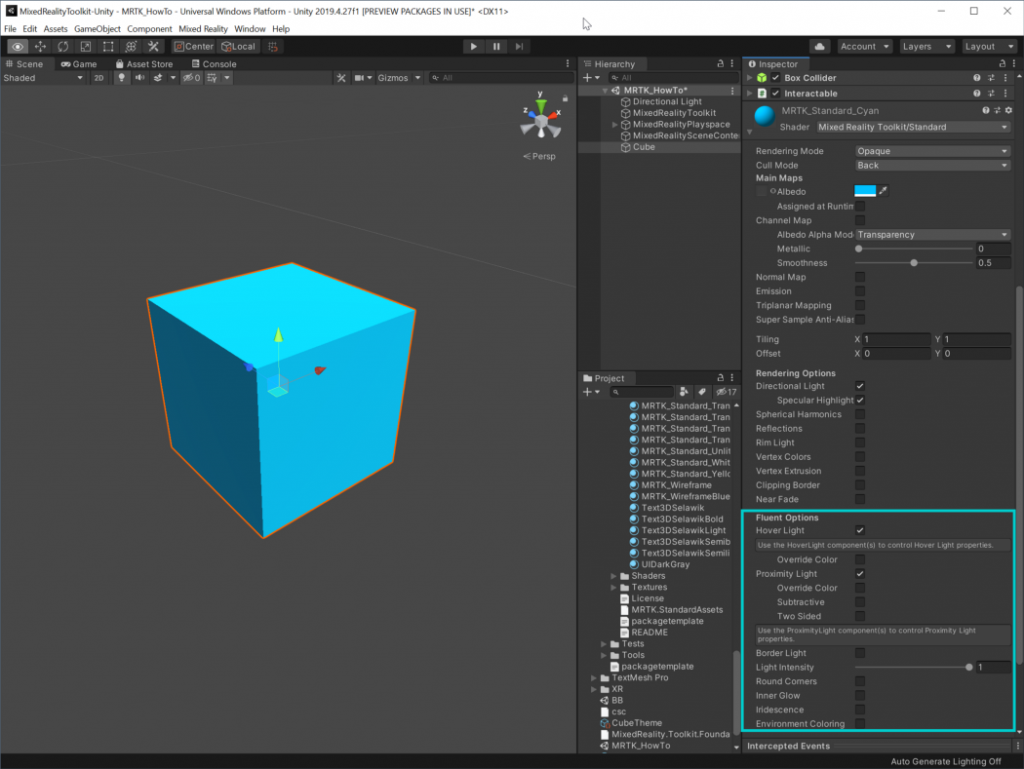The image size is (1024, 769).
Task: Select the Rotate tool
Action: pyautogui.click(x=62, y=46)
